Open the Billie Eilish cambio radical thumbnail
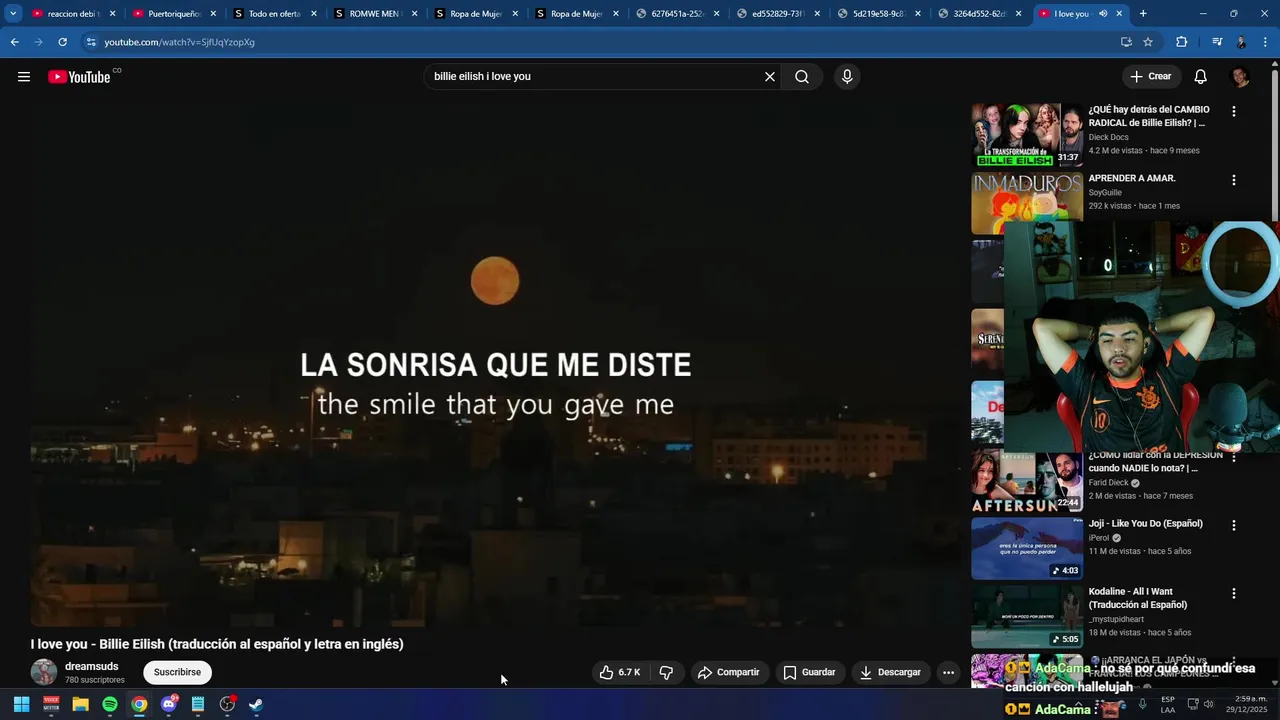This screenshot has height=720, width=1280. point(1027,135)
